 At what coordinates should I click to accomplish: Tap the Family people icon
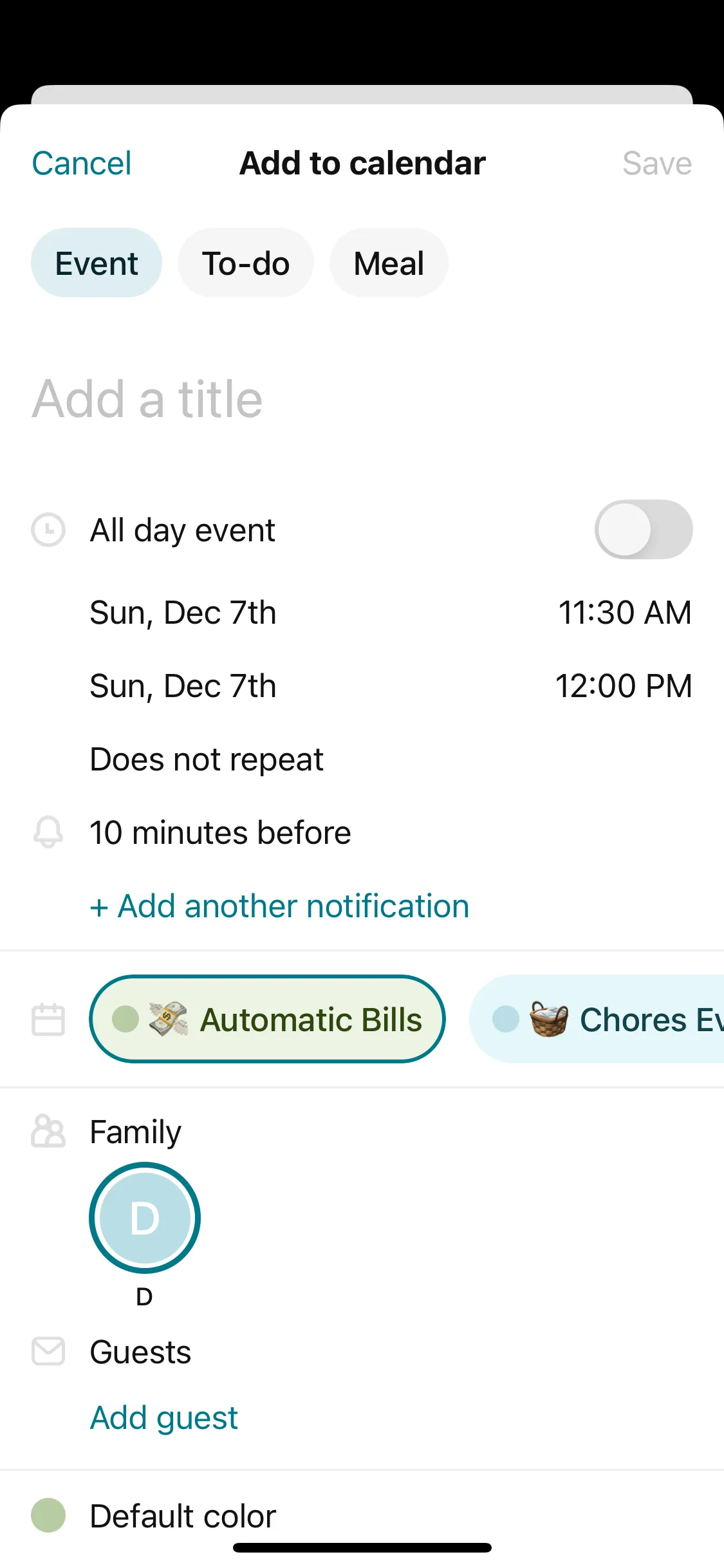(48, 1132)
